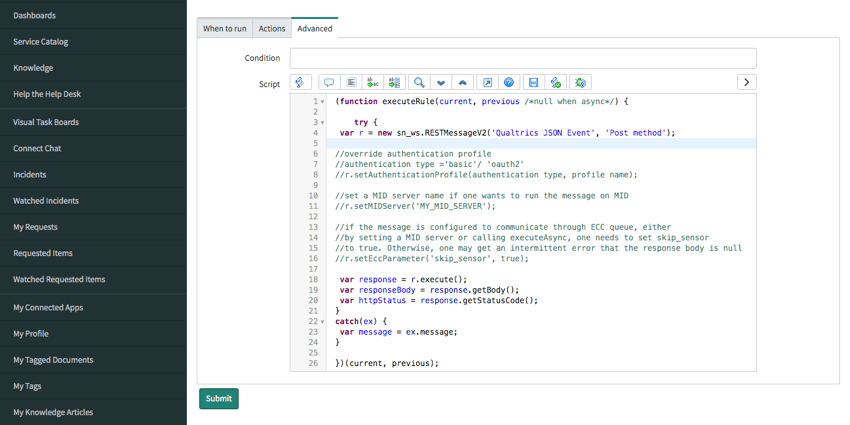
Task: Click the comment toggle icon in script toolbar
Action: coord(329,82)
